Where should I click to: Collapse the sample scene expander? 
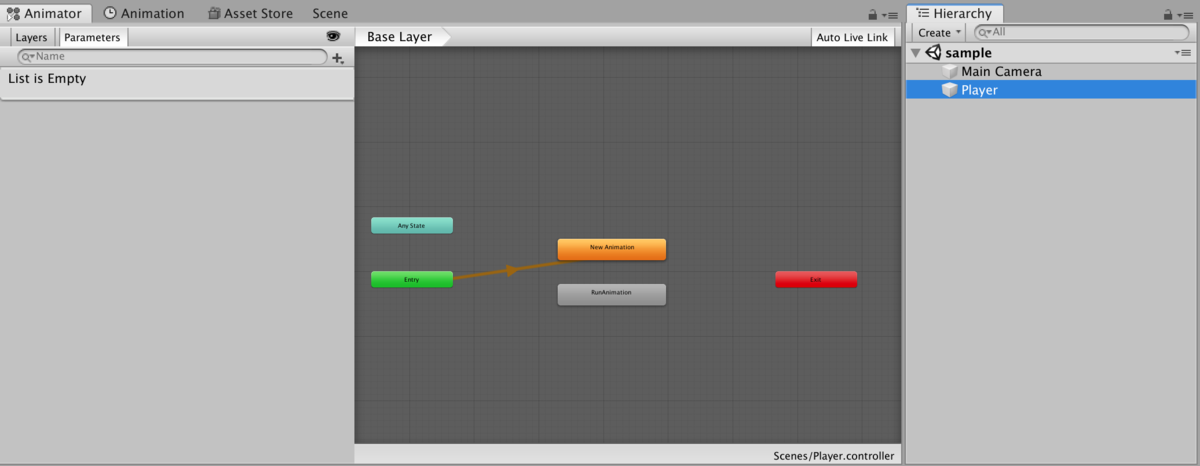(x=916, y=53)
